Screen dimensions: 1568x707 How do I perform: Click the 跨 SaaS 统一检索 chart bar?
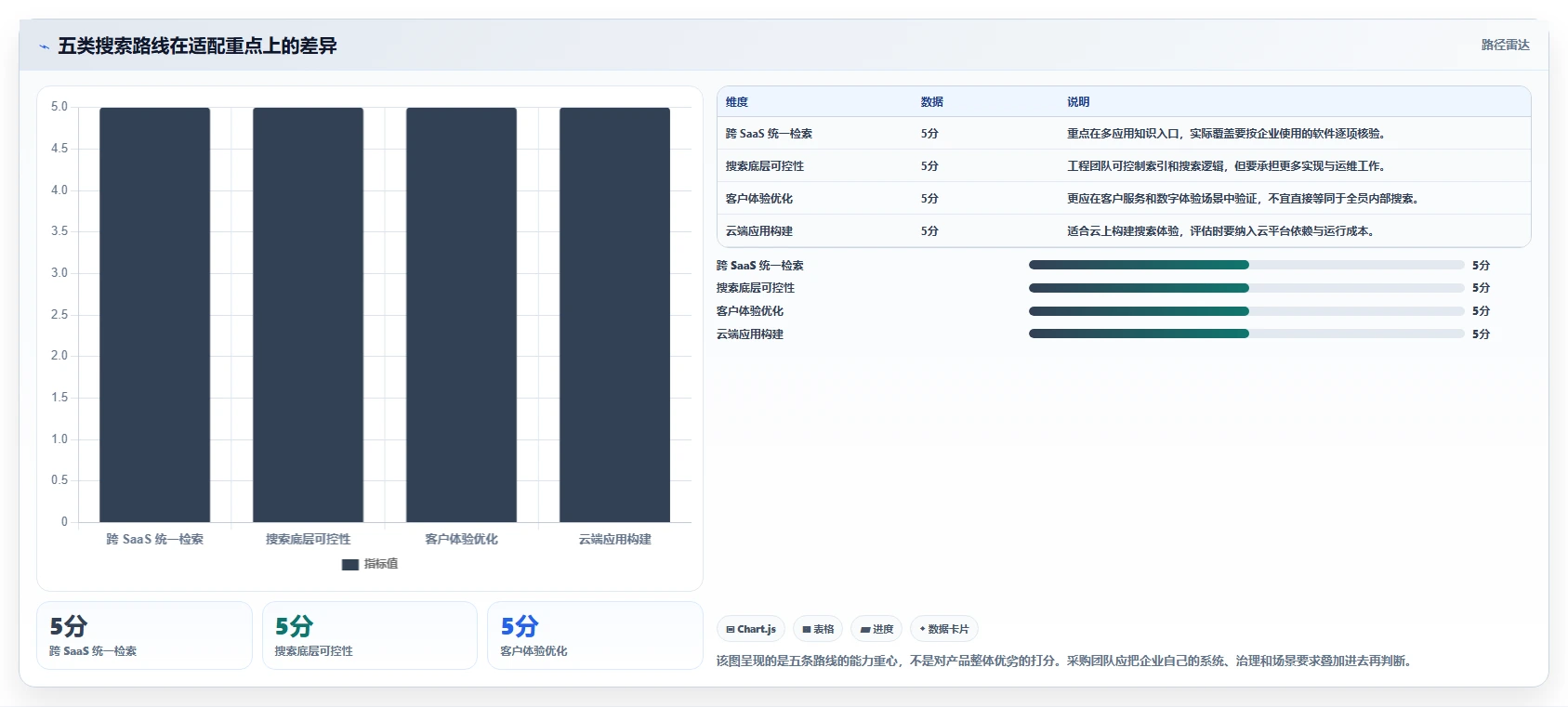pyautogui.click(x=155, y=315)
